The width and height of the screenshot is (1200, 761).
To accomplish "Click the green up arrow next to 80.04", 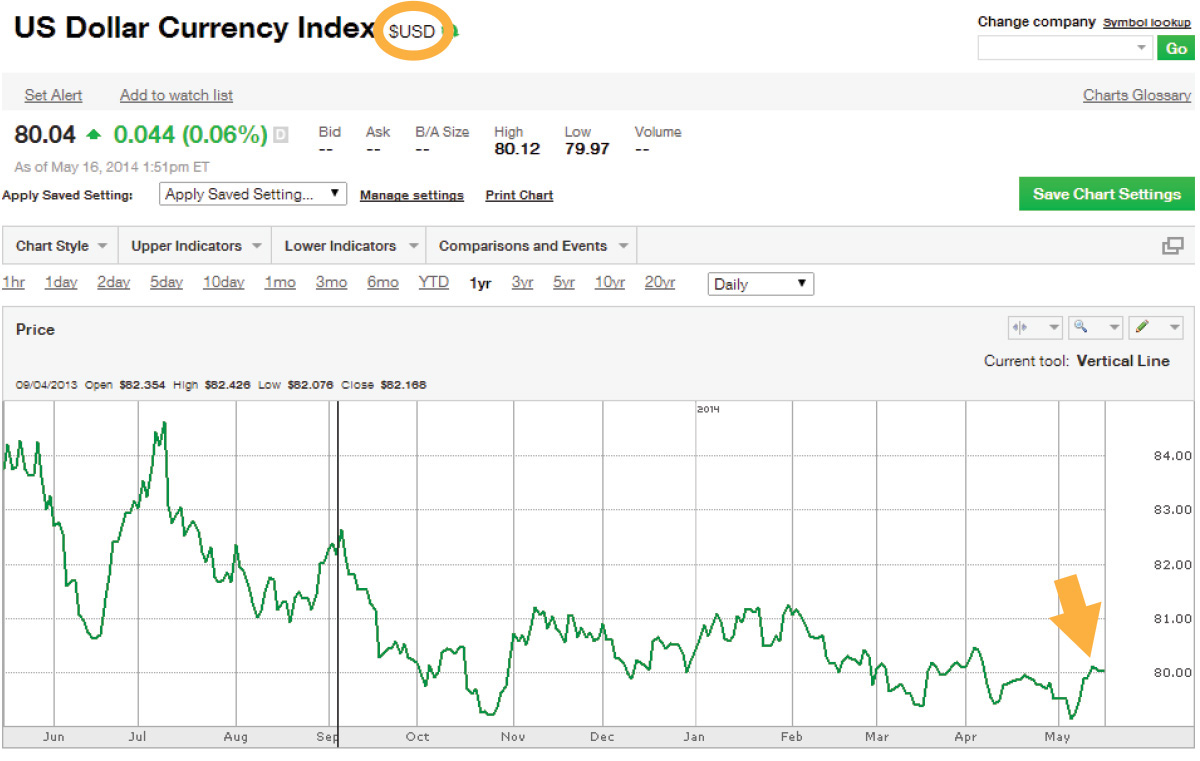I will pyautogui.click(x=93, y=131).
